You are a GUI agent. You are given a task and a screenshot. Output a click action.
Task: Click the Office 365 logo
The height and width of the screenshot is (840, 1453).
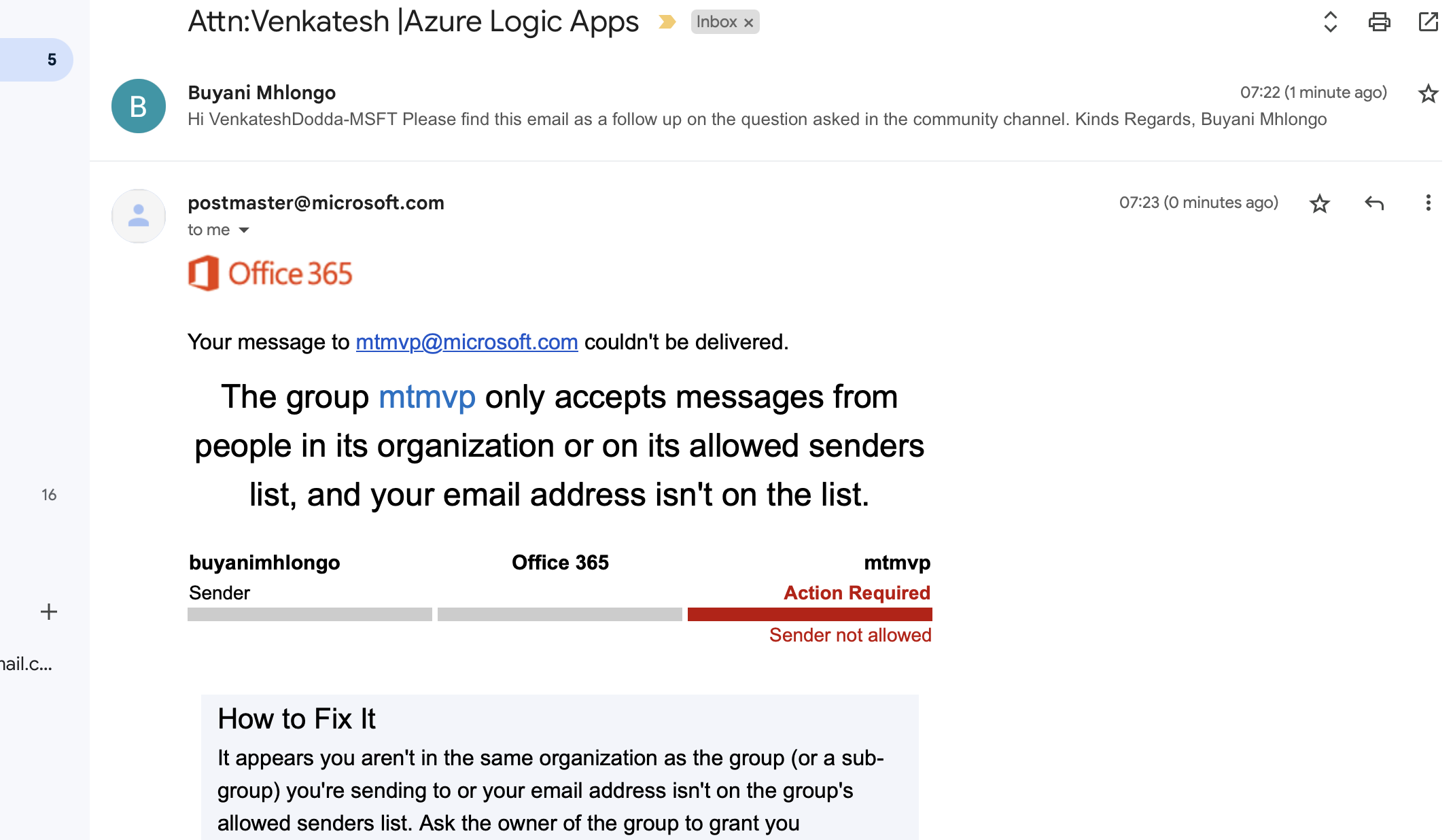270,273
